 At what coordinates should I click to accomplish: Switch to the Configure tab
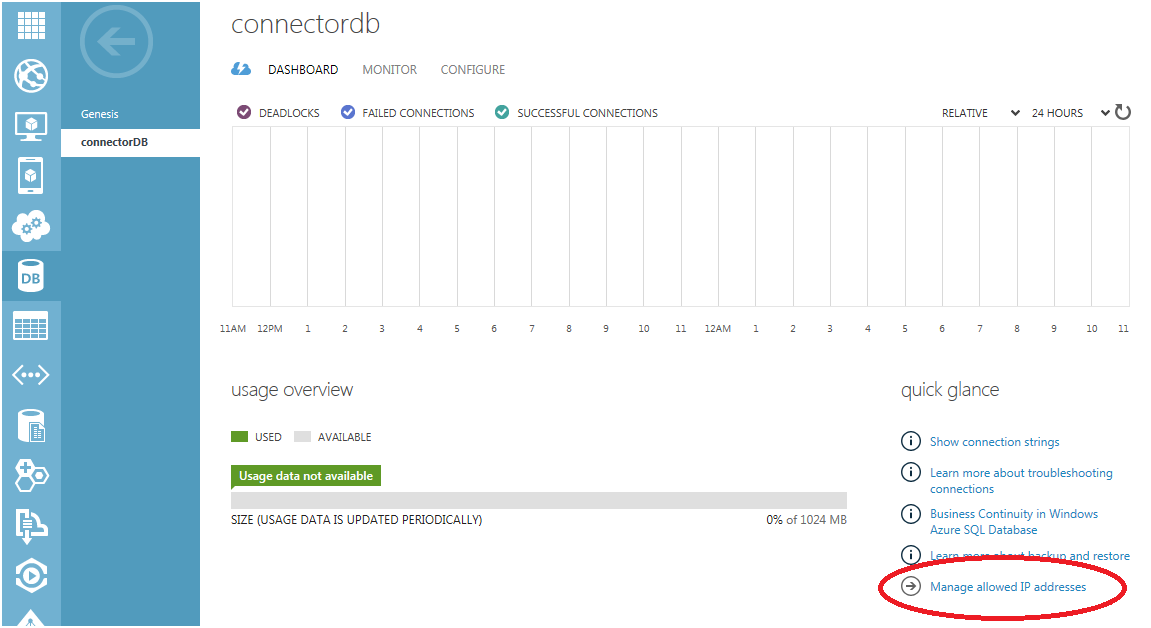pyautogui.click(x=472, y=70)
